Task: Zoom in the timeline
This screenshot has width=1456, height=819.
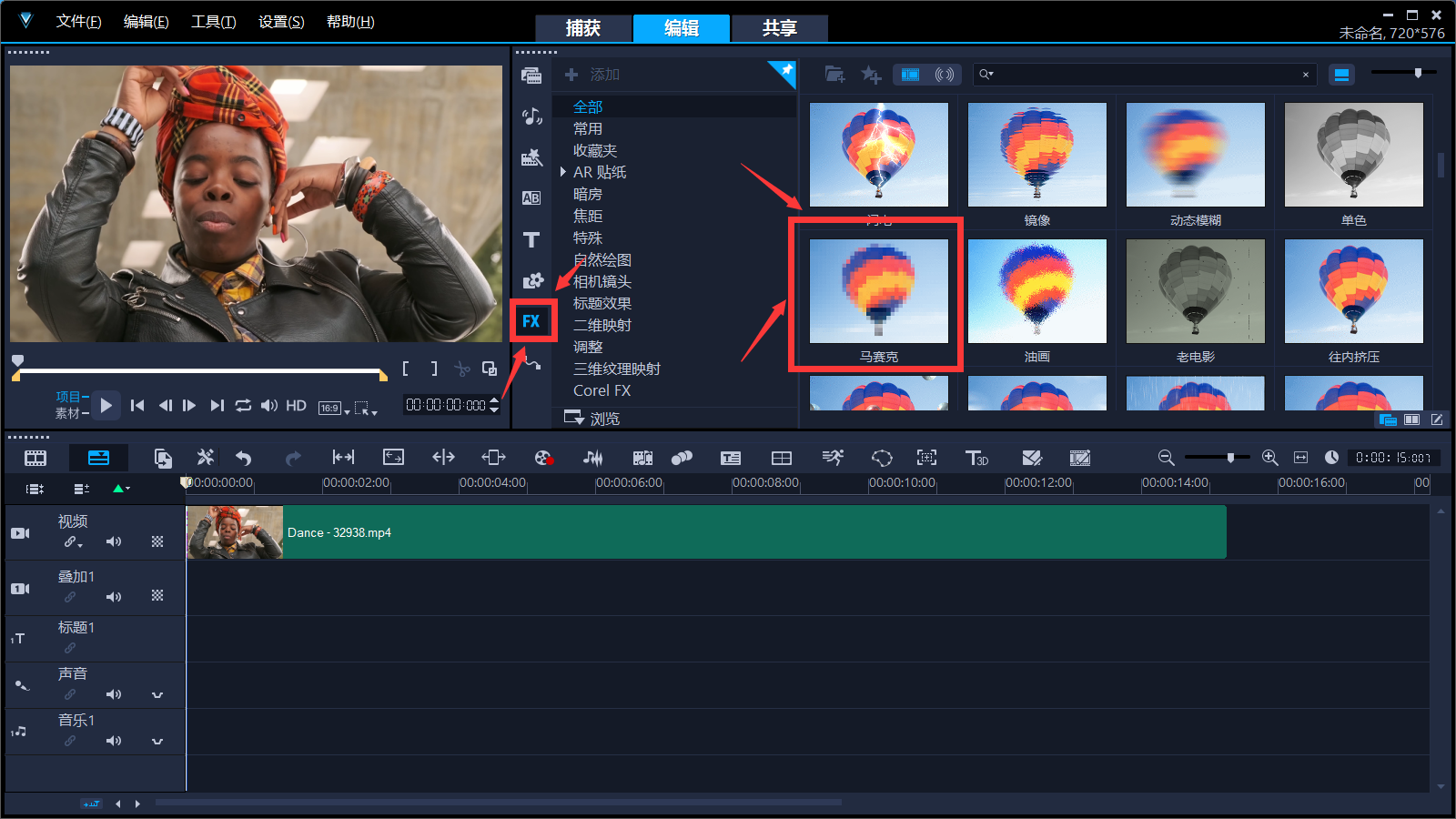Action: click(1270, 458)
